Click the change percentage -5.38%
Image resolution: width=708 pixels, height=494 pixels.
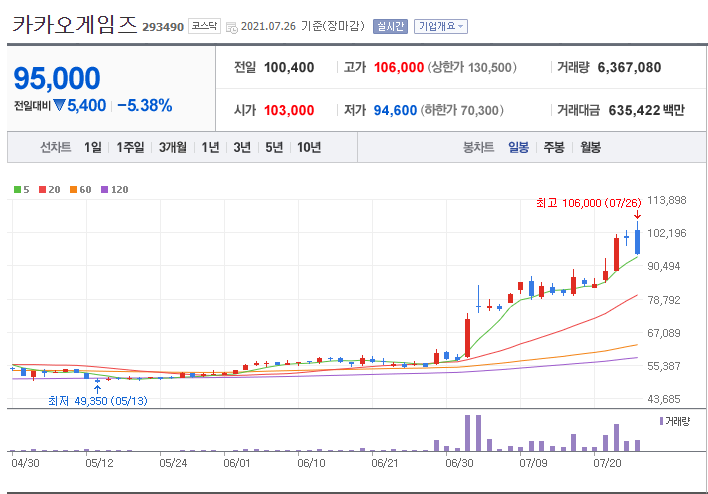[x=144, y=106]
